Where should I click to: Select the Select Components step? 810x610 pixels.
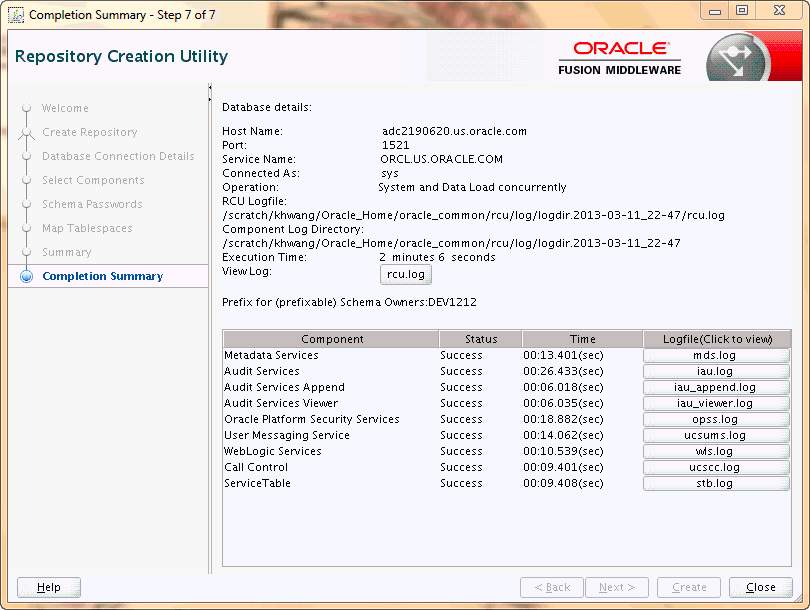click(x=94, y=180)
